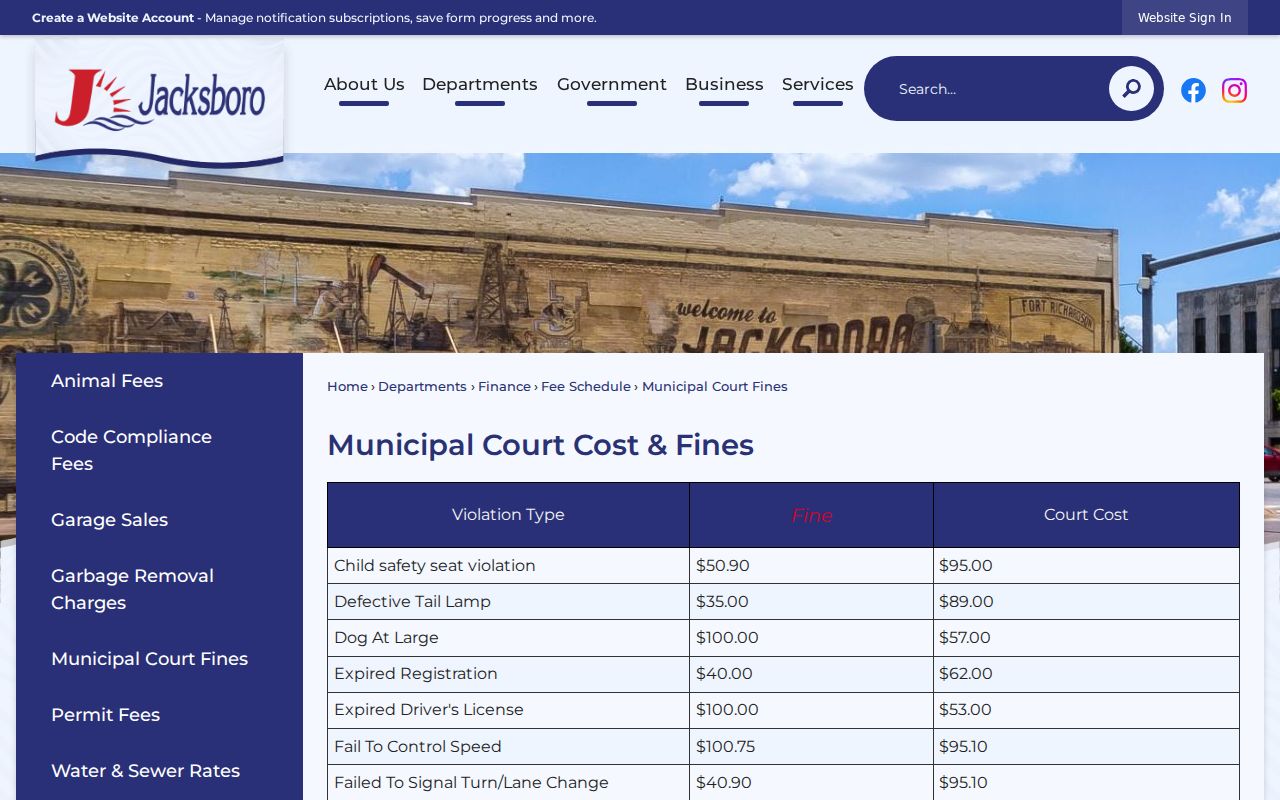Open Code Compliance Fees in the sidebar
Image resolution: width=1280 pixels, height=800 pixels.
[131, 450]
